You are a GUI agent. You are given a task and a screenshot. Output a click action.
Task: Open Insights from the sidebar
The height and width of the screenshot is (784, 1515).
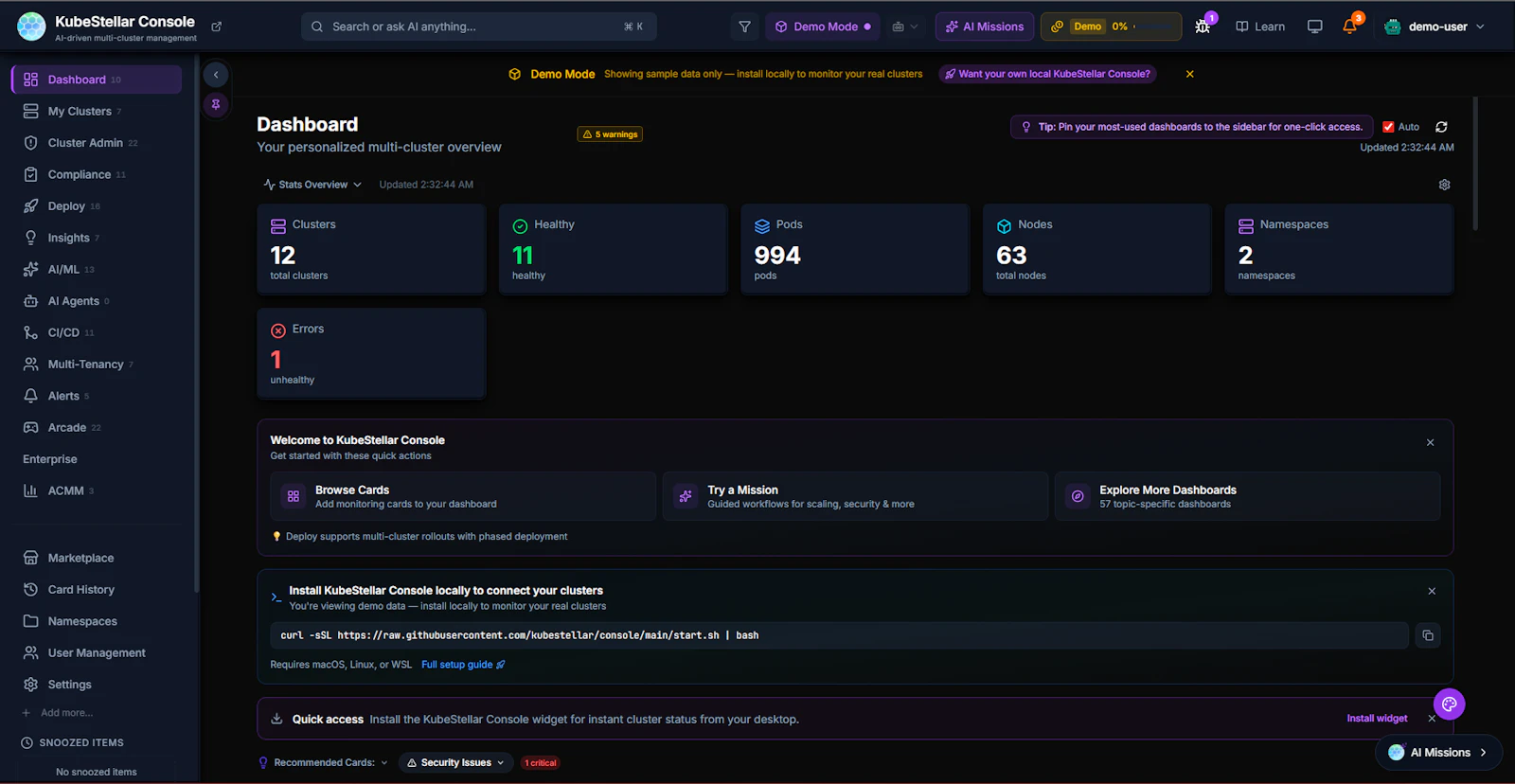pyautogui.click(x=97, y=238)
